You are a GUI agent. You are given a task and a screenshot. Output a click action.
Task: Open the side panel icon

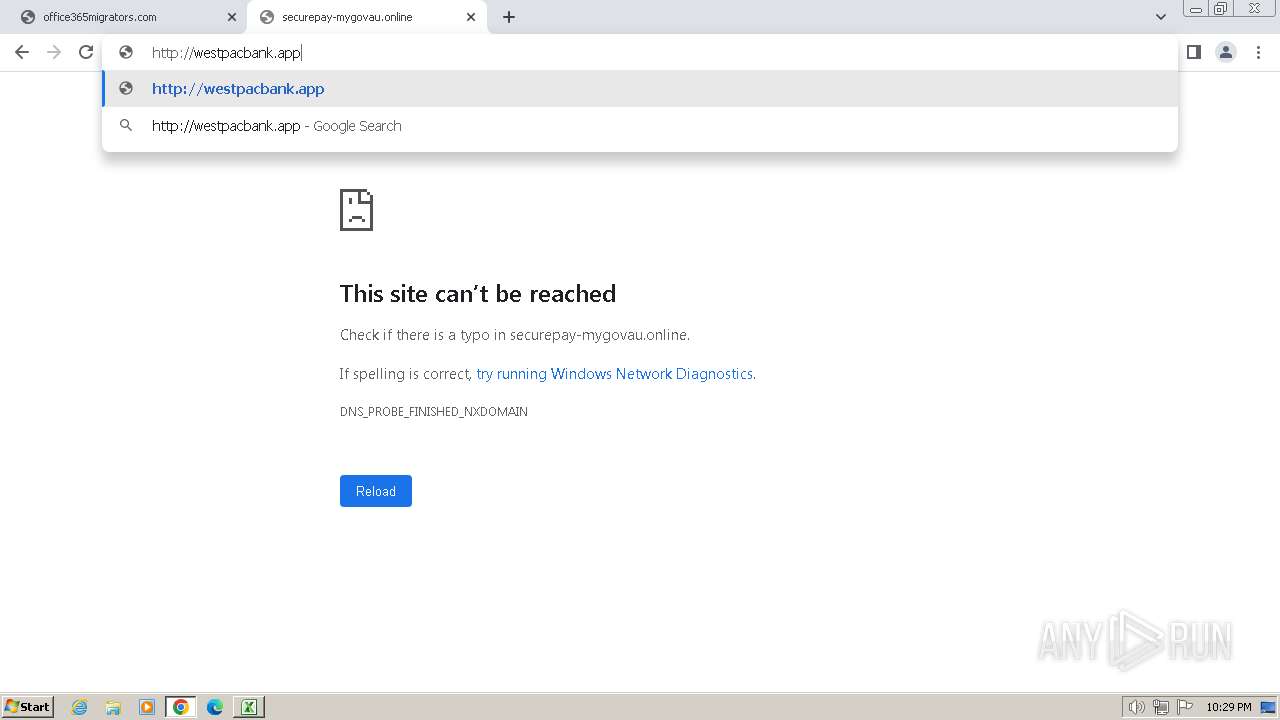[1193, 52]
